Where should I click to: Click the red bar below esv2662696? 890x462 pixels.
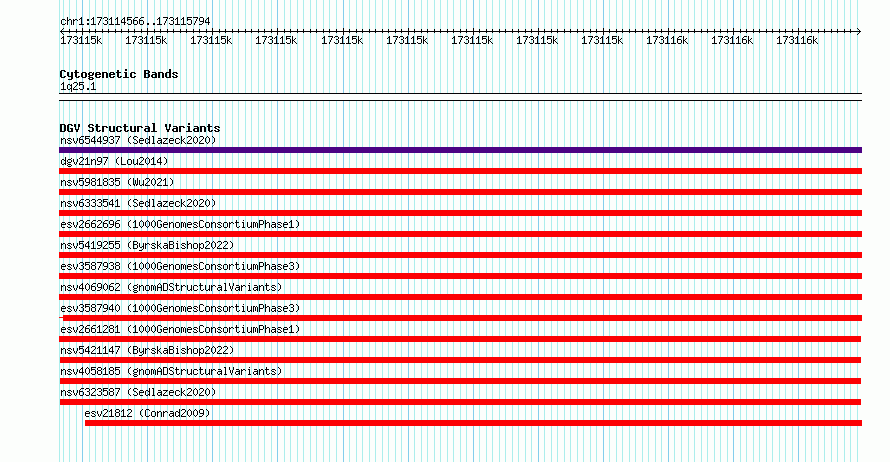(x=460, y=234)
